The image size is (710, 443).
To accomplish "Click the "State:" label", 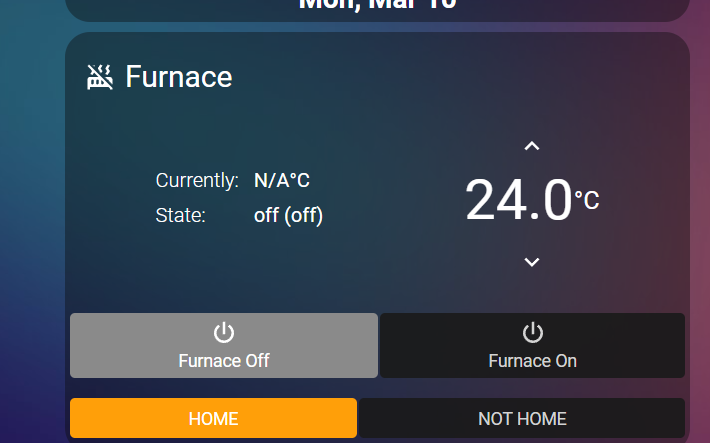I will 181,215.
